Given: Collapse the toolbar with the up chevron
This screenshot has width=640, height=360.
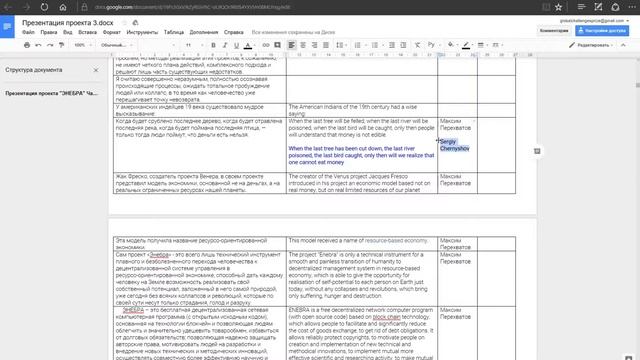Looking at the screenshot, I should coord(623,45).
